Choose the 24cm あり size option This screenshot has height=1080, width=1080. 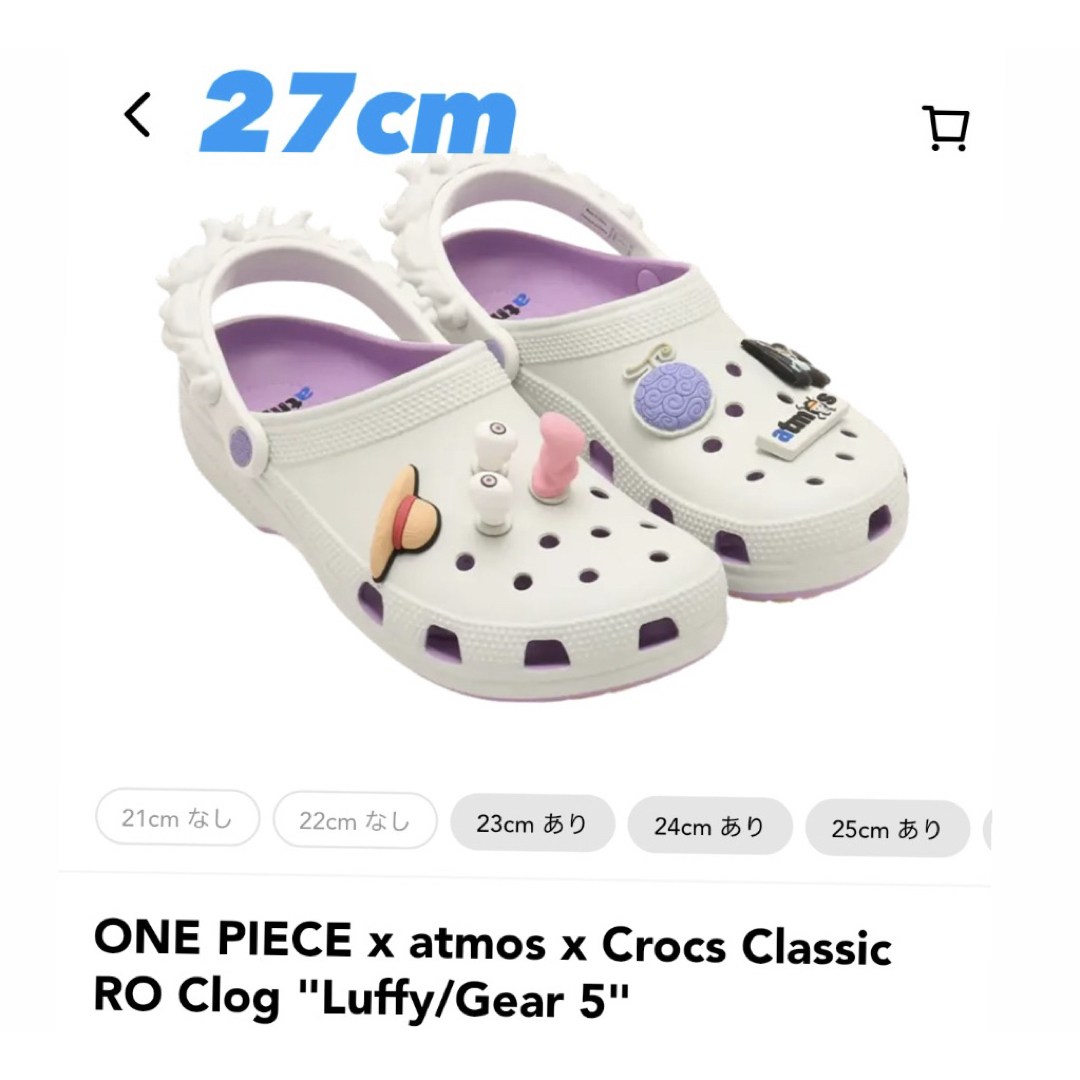coord(710,826)
